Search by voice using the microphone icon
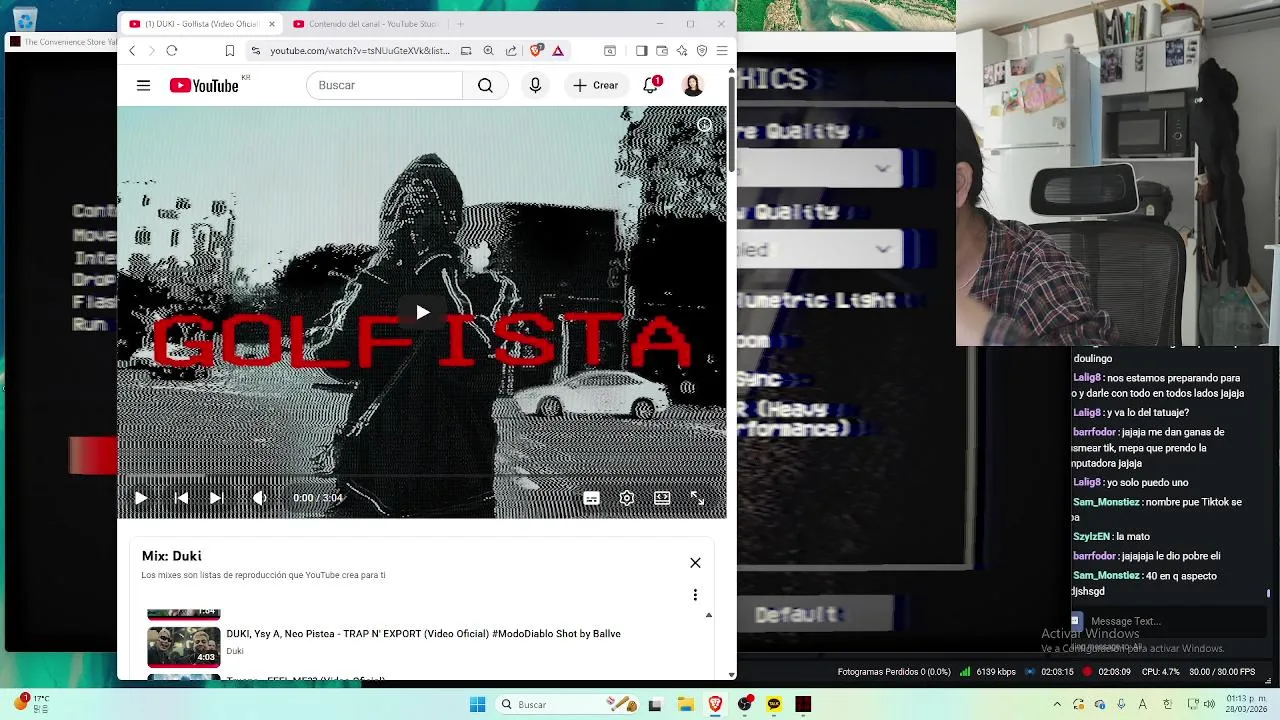The width and height of the screenshot is (1280, 720). click(x=535, y=86)
